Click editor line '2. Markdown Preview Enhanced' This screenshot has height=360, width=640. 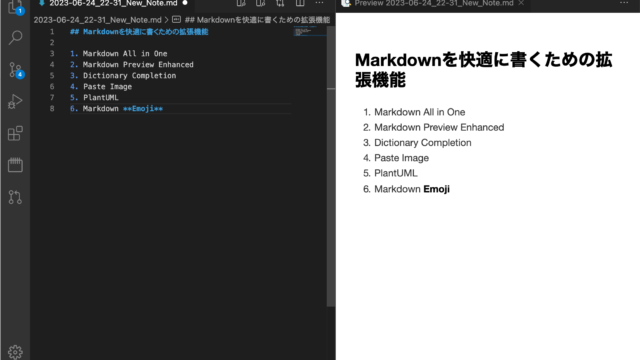click(131, 64)
